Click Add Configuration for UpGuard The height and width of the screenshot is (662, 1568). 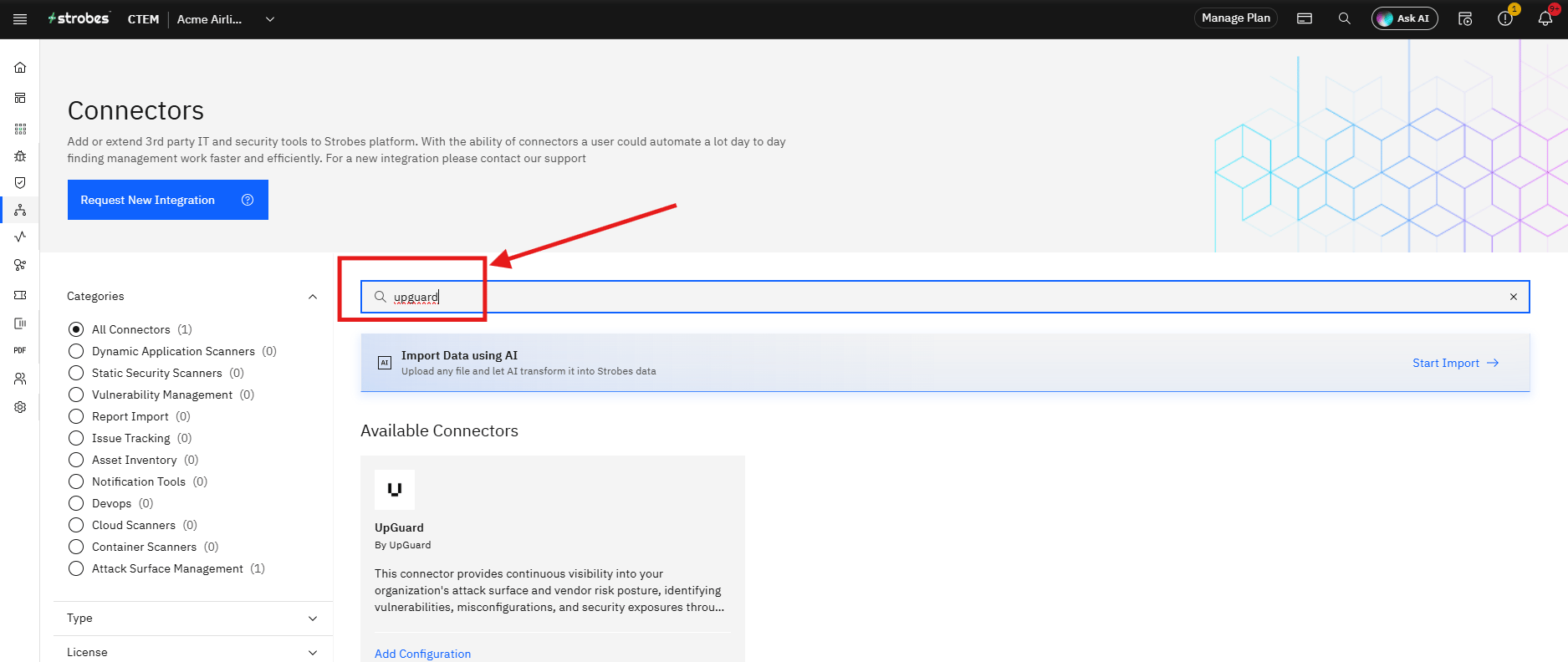click(422, 654)
